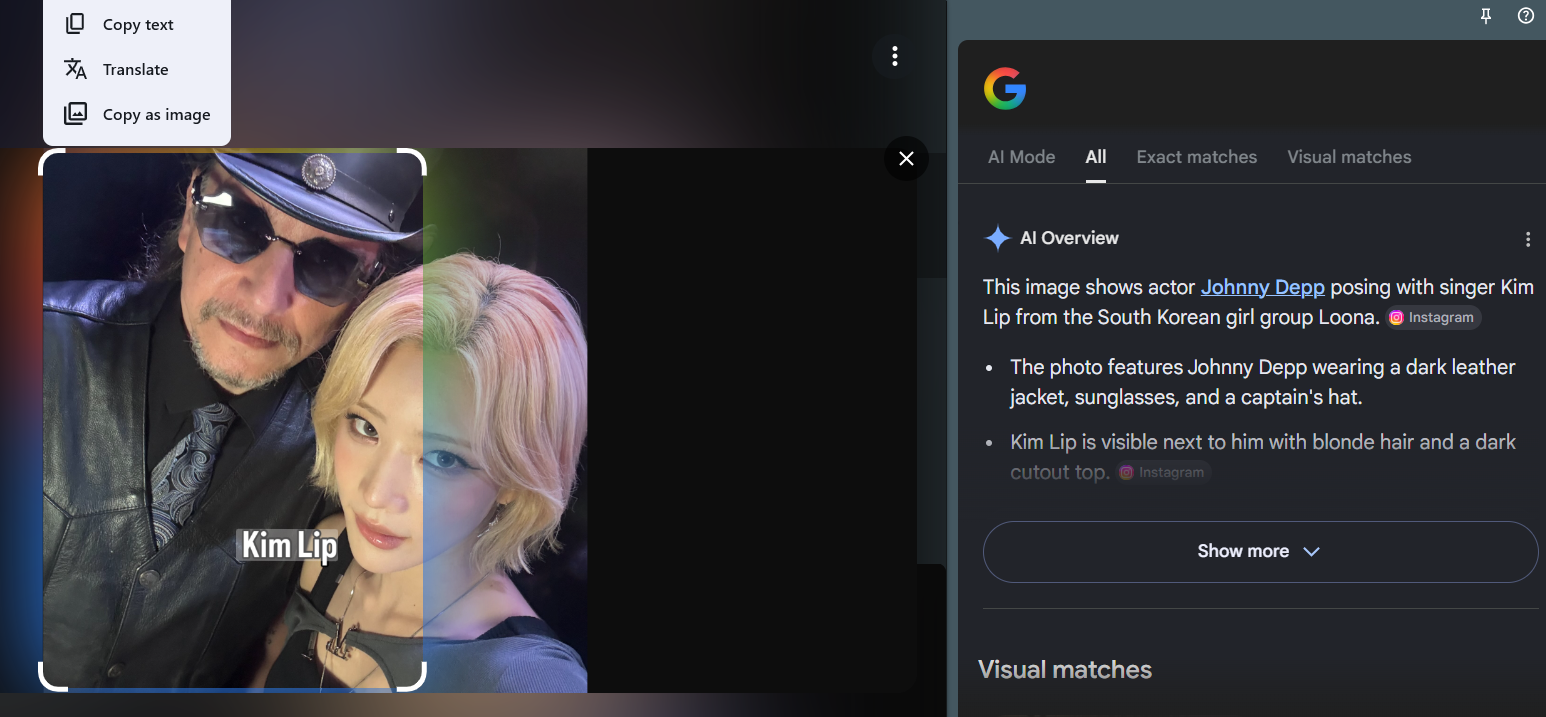Open the three-dot menu above the image
The image size is (1546, 717).
895,56
